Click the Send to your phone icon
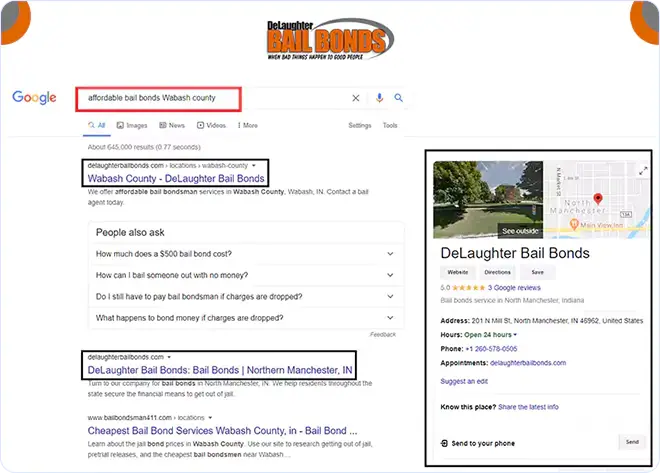Image resolution: width=660 pixels, height=473 pixels. click(444, 442)
